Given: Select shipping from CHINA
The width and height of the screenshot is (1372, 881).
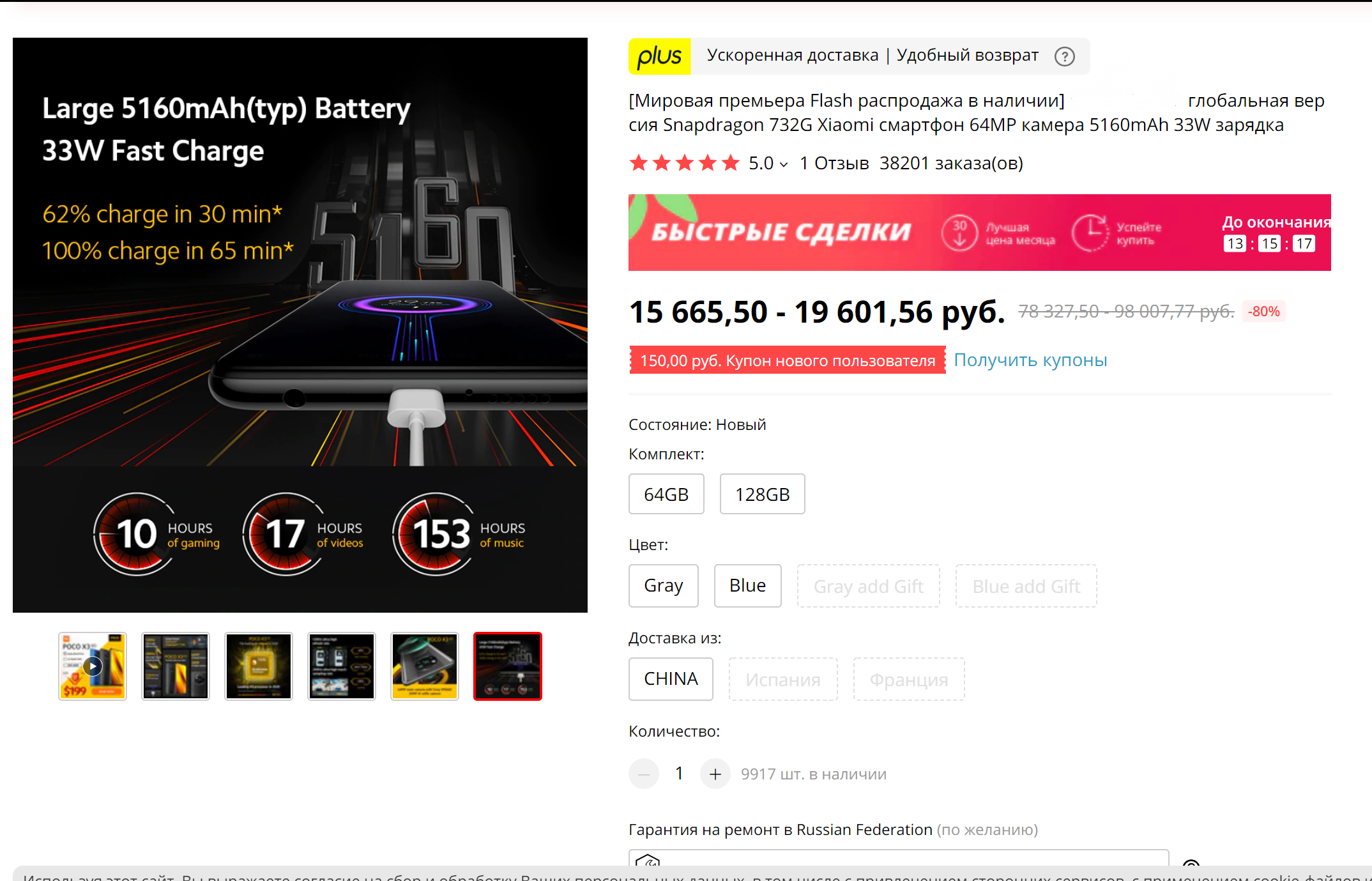Looking at the screenshot, I should [x=671, y=679].
